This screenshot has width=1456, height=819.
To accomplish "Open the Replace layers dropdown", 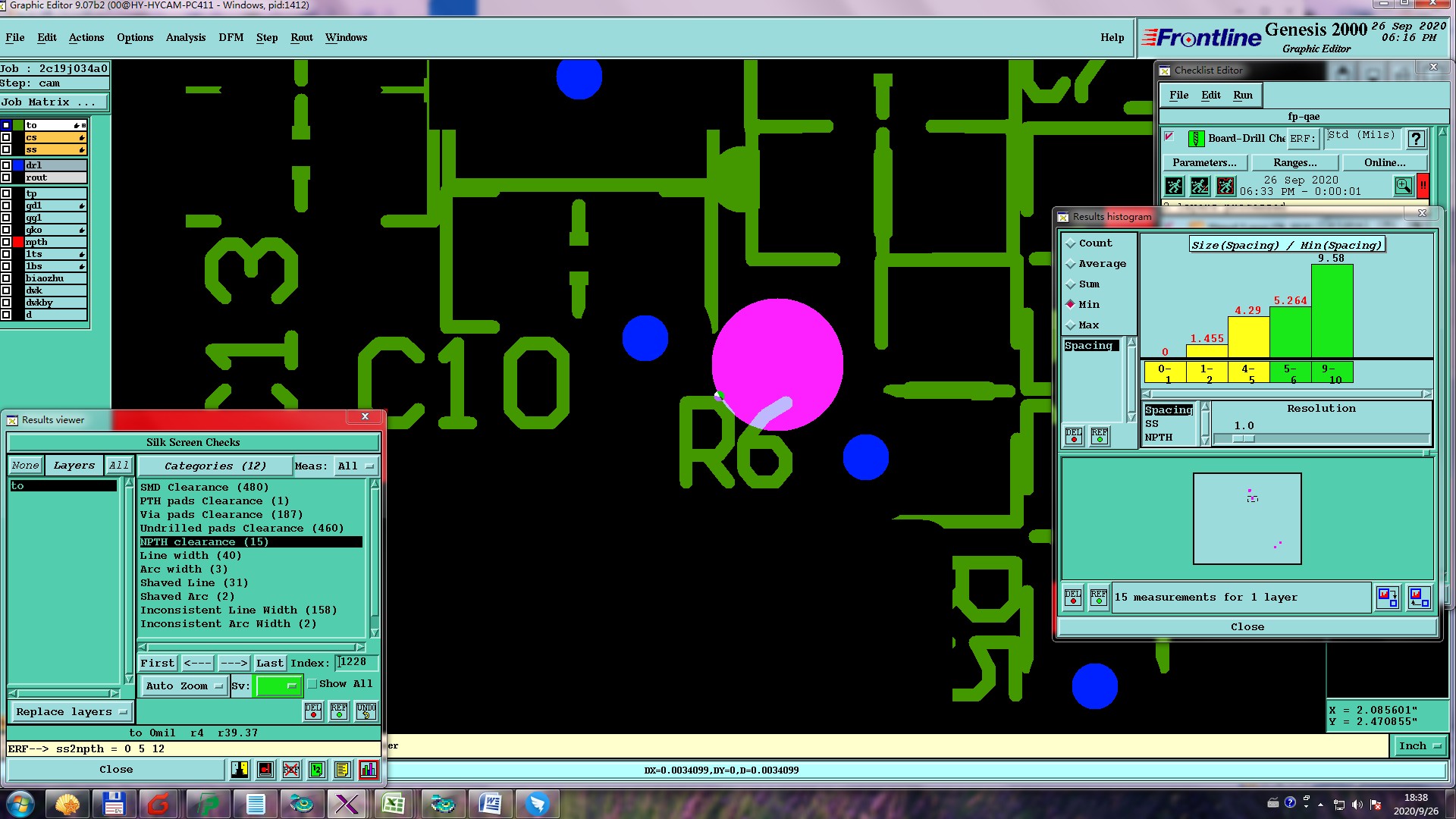I will click(x=71, y=712).
